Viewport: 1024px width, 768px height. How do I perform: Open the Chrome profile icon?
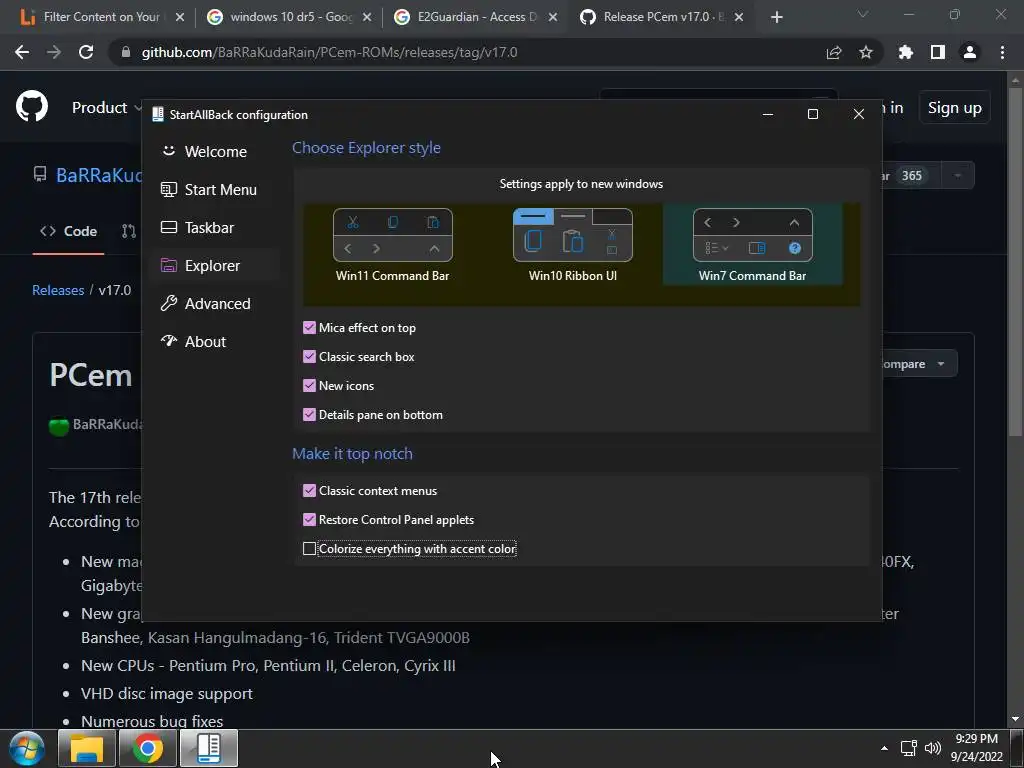[x=970, y=52]
